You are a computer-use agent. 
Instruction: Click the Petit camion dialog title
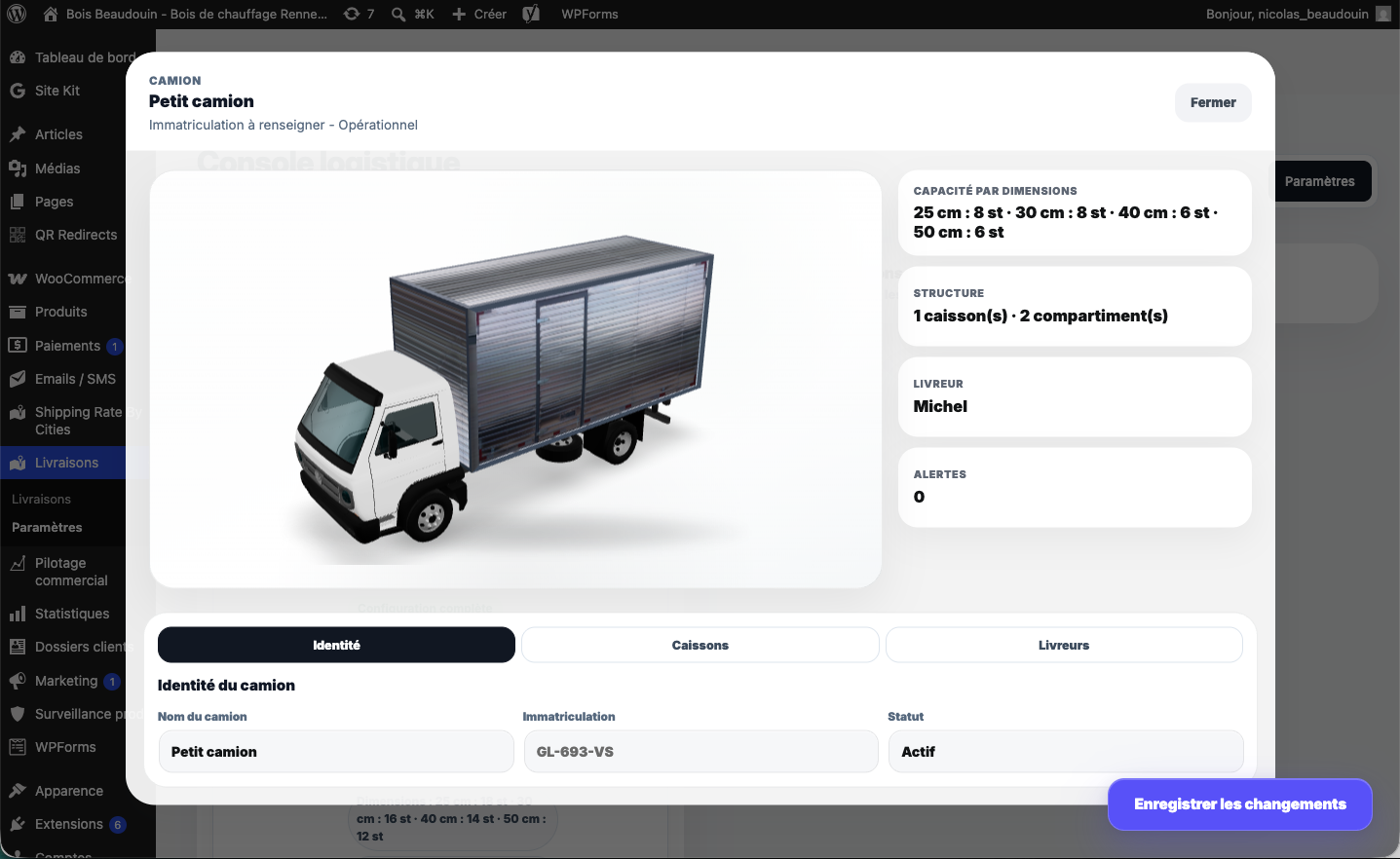tap(202, 101)
